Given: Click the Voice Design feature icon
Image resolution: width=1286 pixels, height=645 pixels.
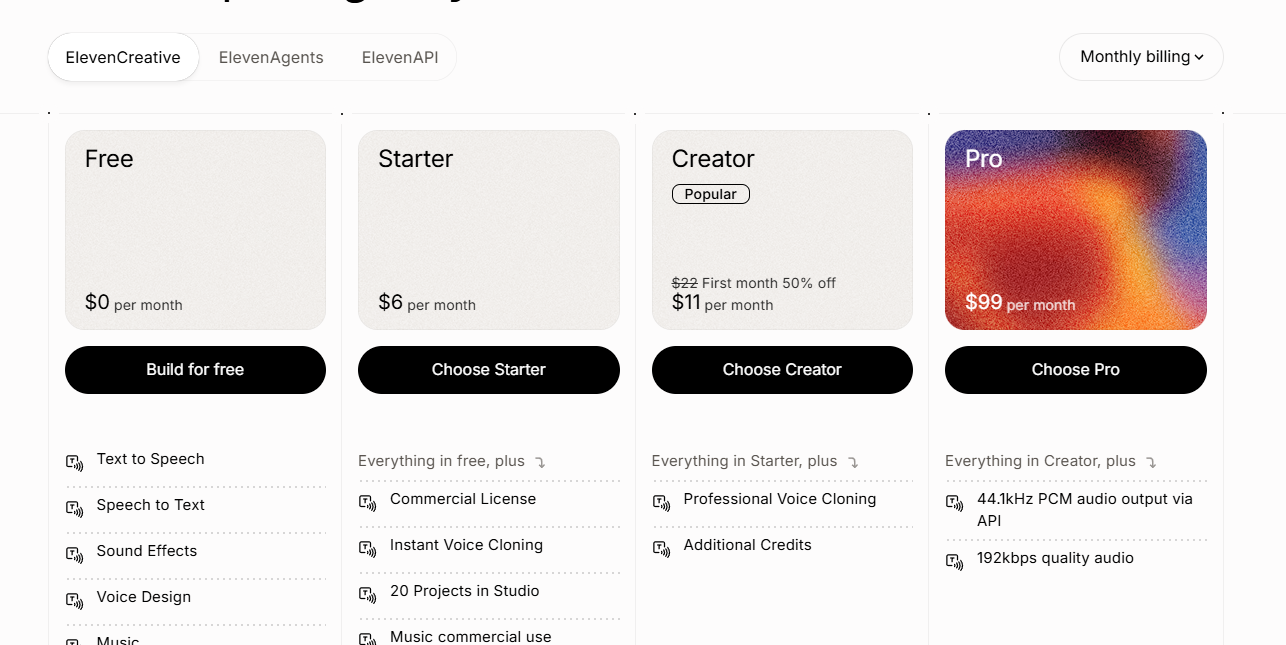Looking at the screenshot, I should pyautogui.click(x=75, y=601).
